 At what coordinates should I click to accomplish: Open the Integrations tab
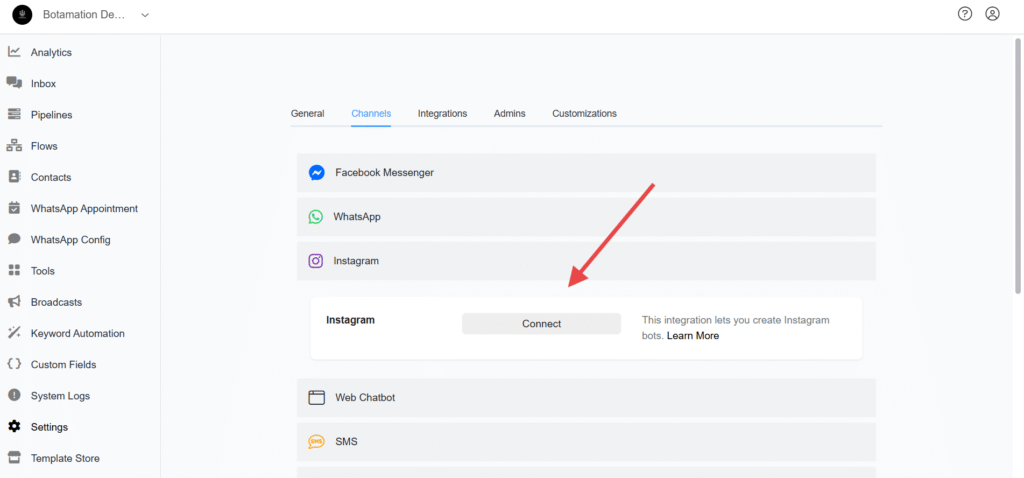tap(442, 114)
